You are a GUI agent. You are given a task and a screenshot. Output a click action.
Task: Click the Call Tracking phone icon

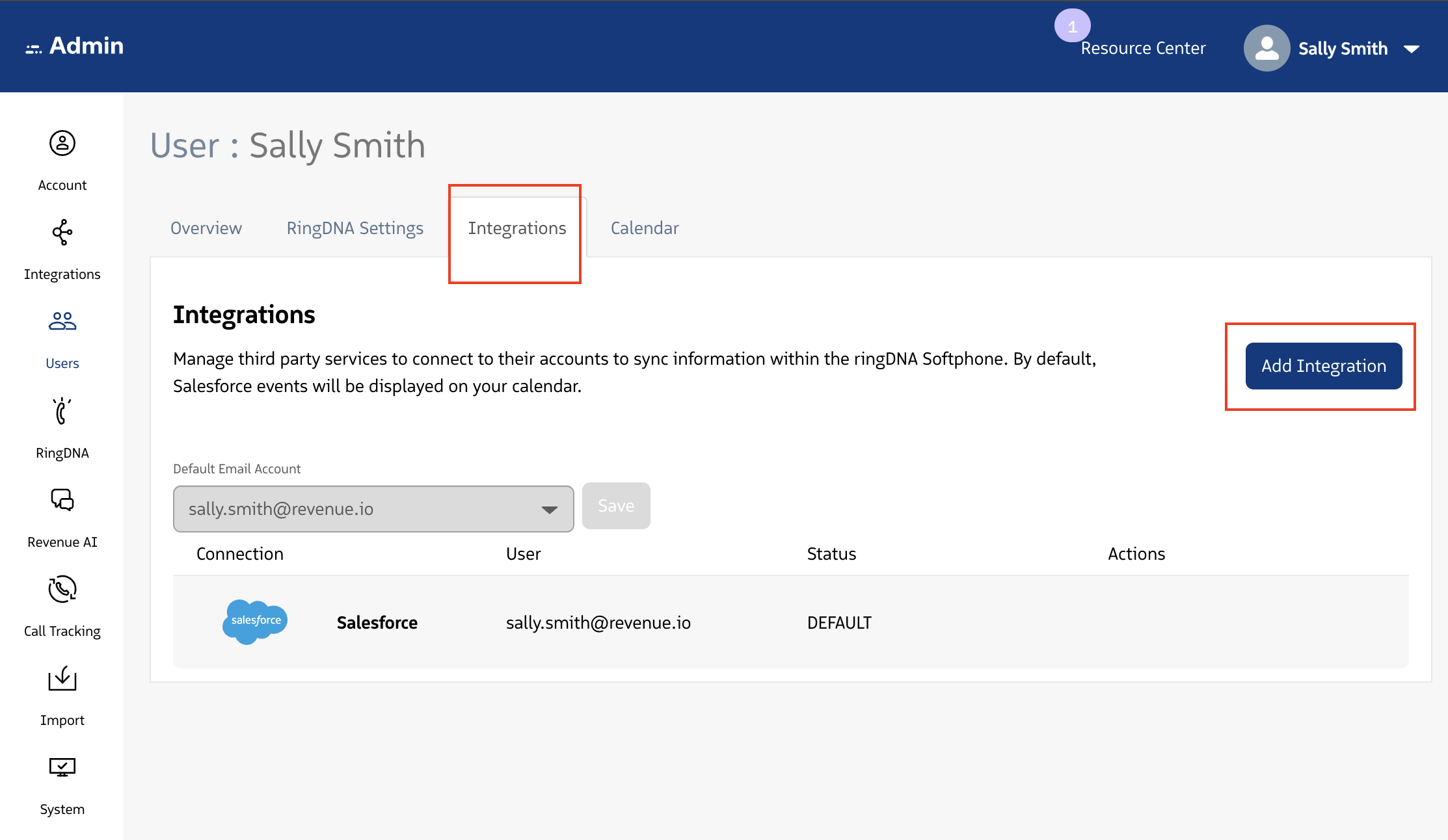(x=62, y=589)
